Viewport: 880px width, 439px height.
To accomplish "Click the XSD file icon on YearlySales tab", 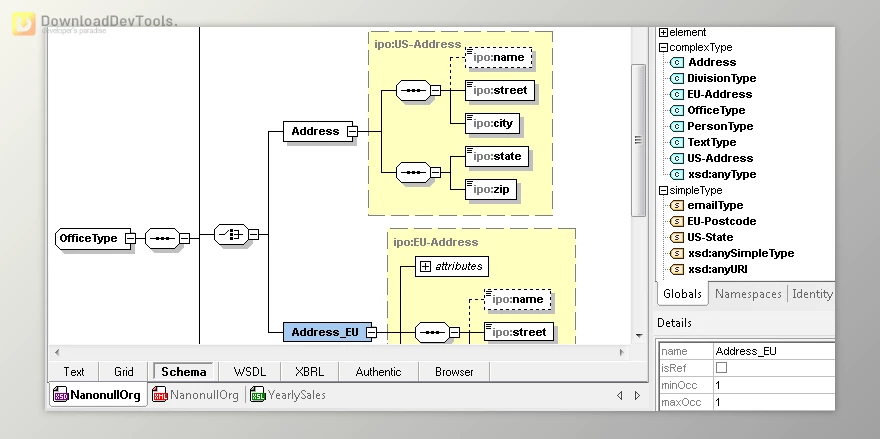I will (x=257, y=395).
